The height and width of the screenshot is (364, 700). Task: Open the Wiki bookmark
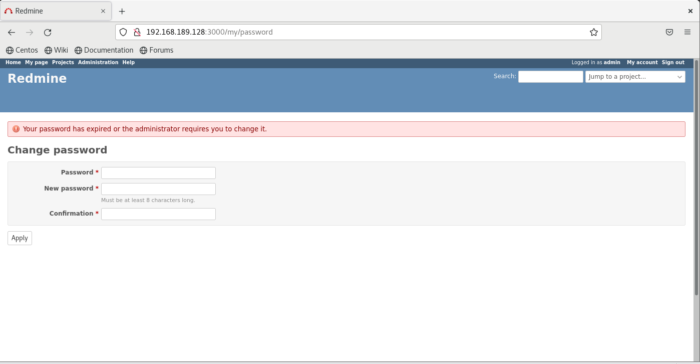(56, 50)
